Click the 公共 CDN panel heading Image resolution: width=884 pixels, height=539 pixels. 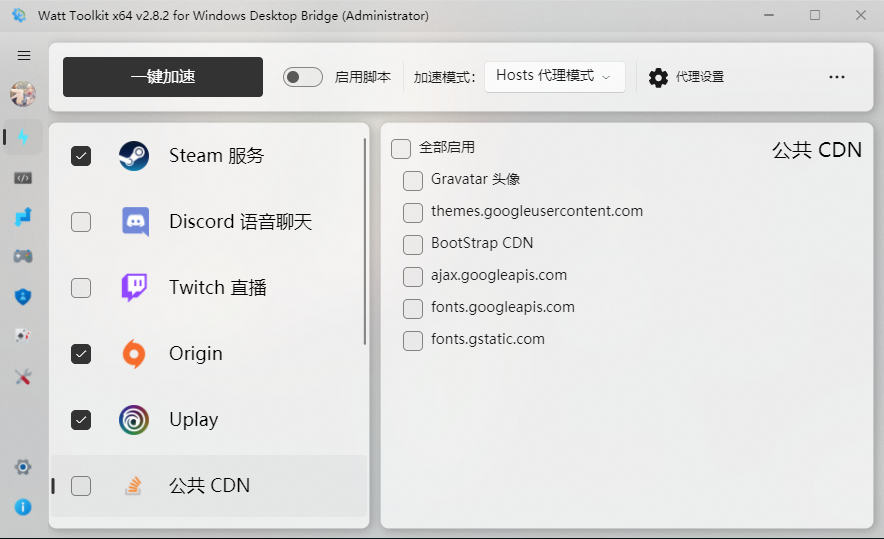coord(817,150)
